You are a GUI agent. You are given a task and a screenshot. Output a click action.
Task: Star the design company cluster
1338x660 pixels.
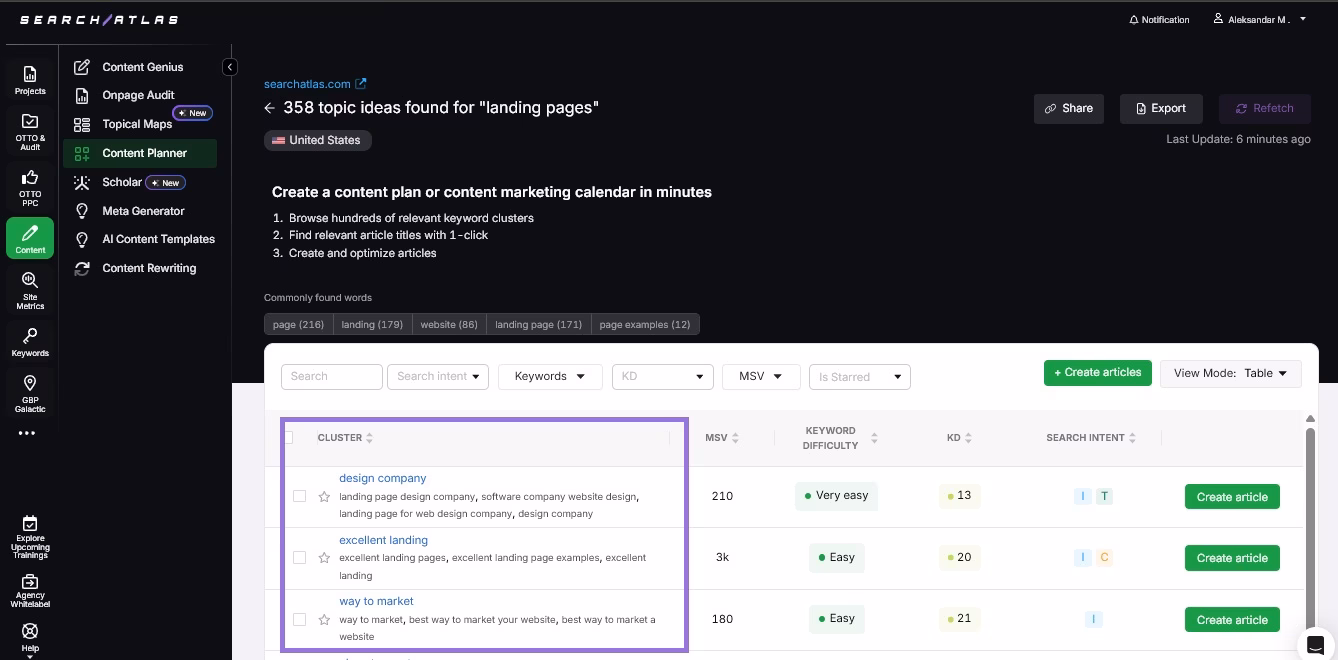tap(324, 496)
